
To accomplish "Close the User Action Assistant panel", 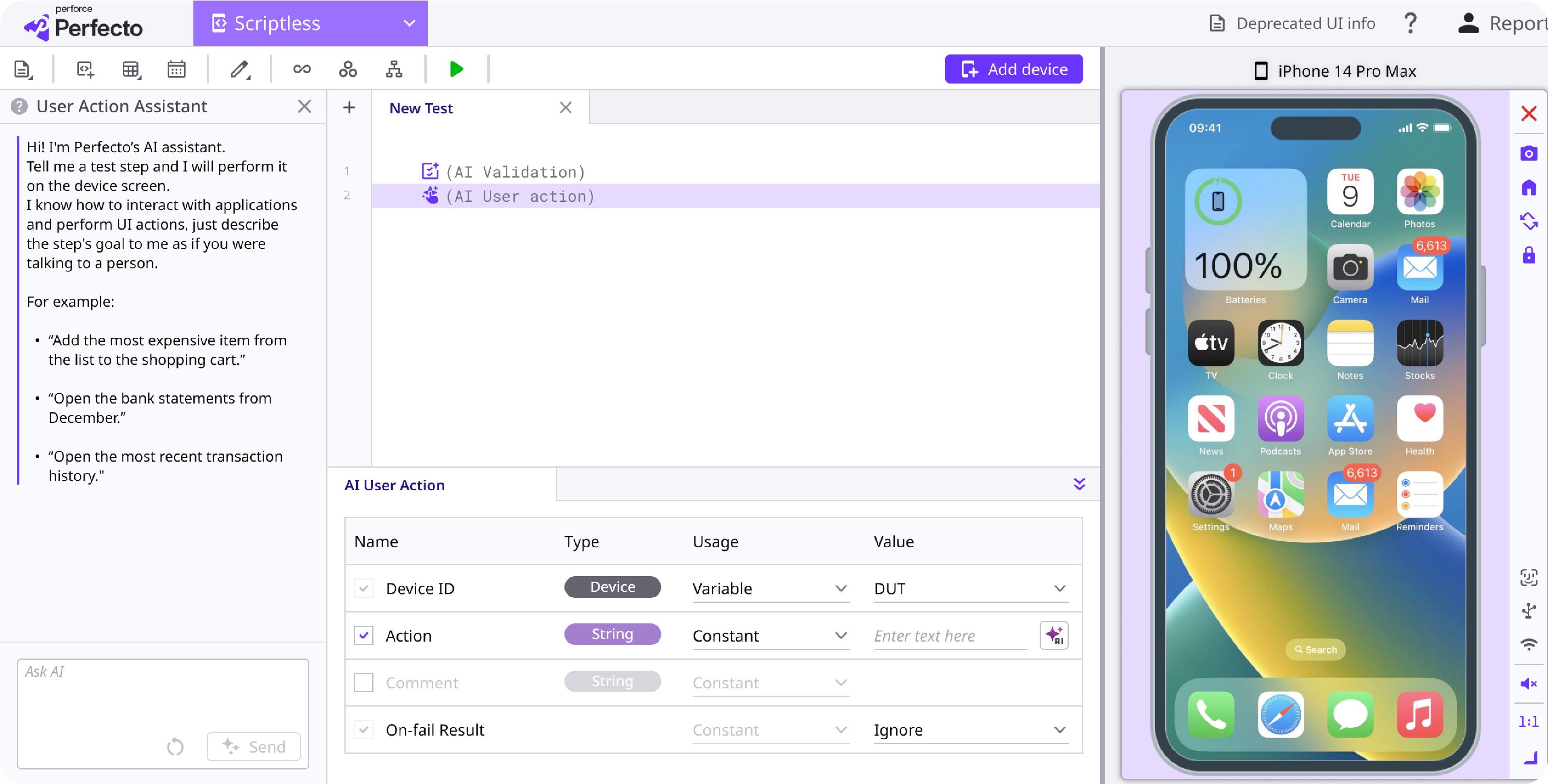I will coord(305,107).
